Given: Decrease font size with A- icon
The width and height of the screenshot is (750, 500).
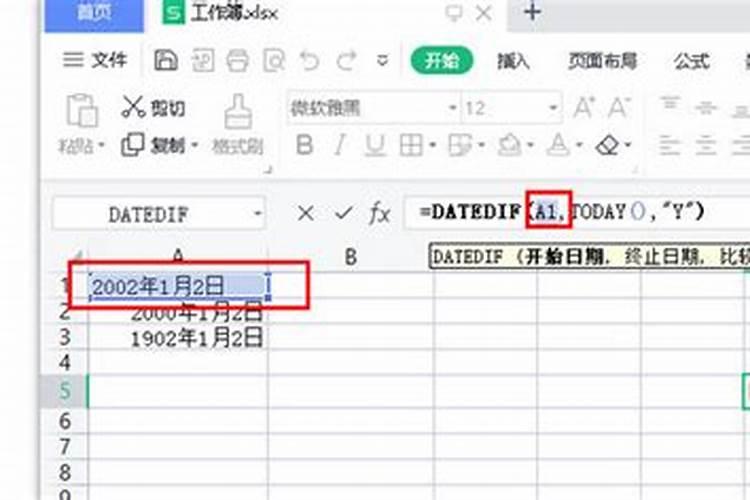Looking at the screenshot, I should pos(619,108).
